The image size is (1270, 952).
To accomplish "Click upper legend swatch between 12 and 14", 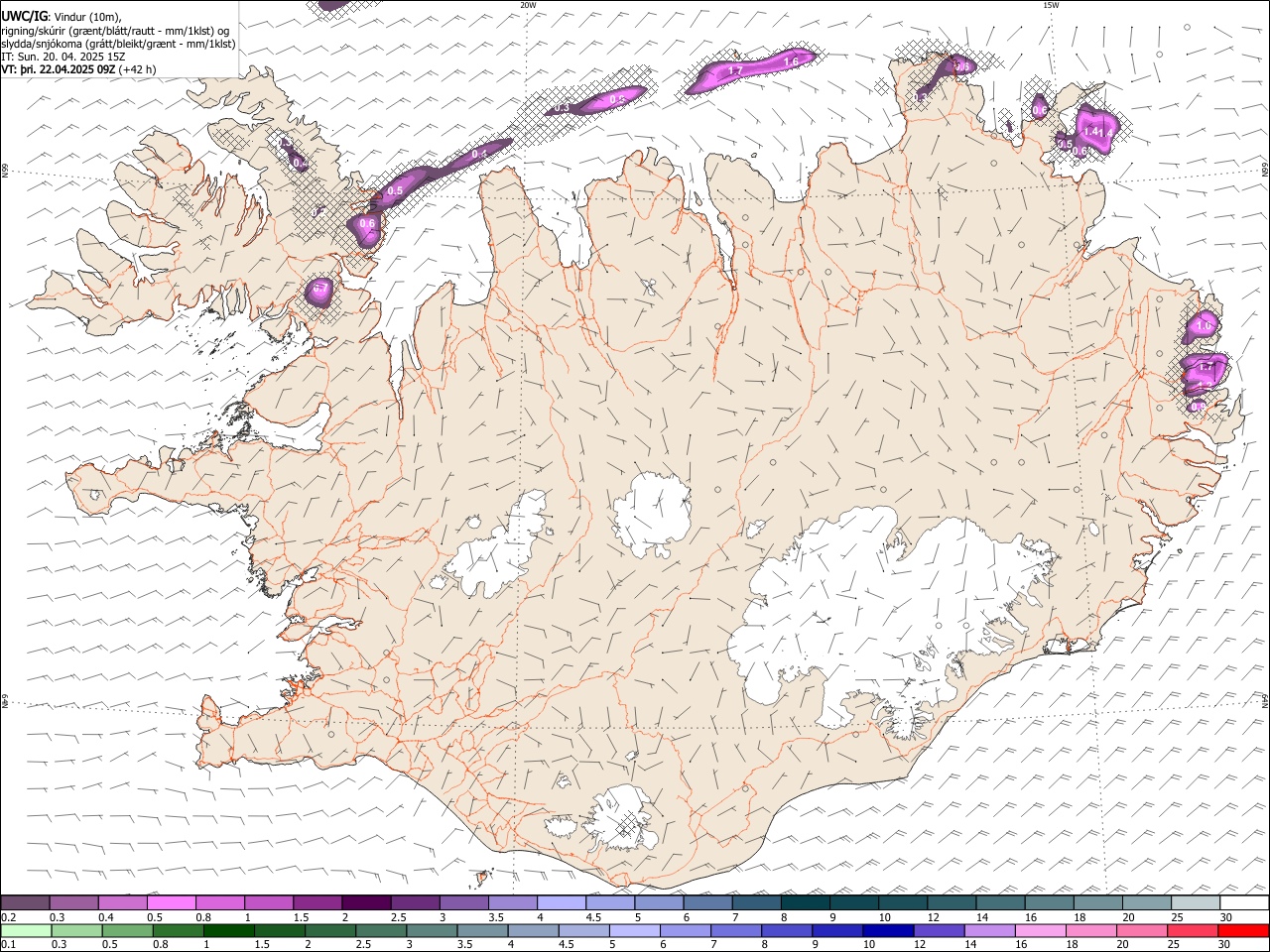I will click(951, 902).
